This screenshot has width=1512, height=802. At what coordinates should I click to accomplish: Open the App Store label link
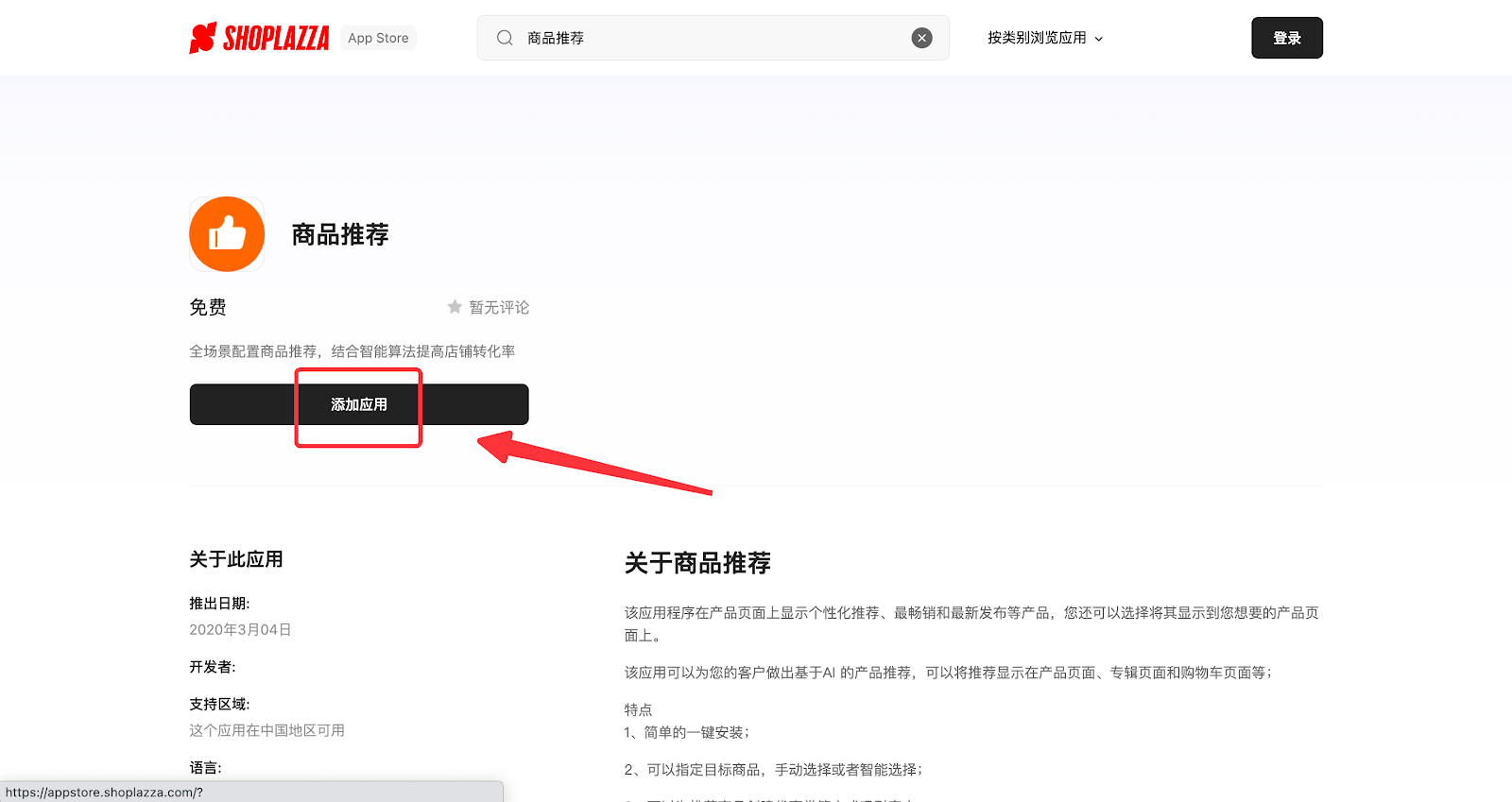[378, 38]
